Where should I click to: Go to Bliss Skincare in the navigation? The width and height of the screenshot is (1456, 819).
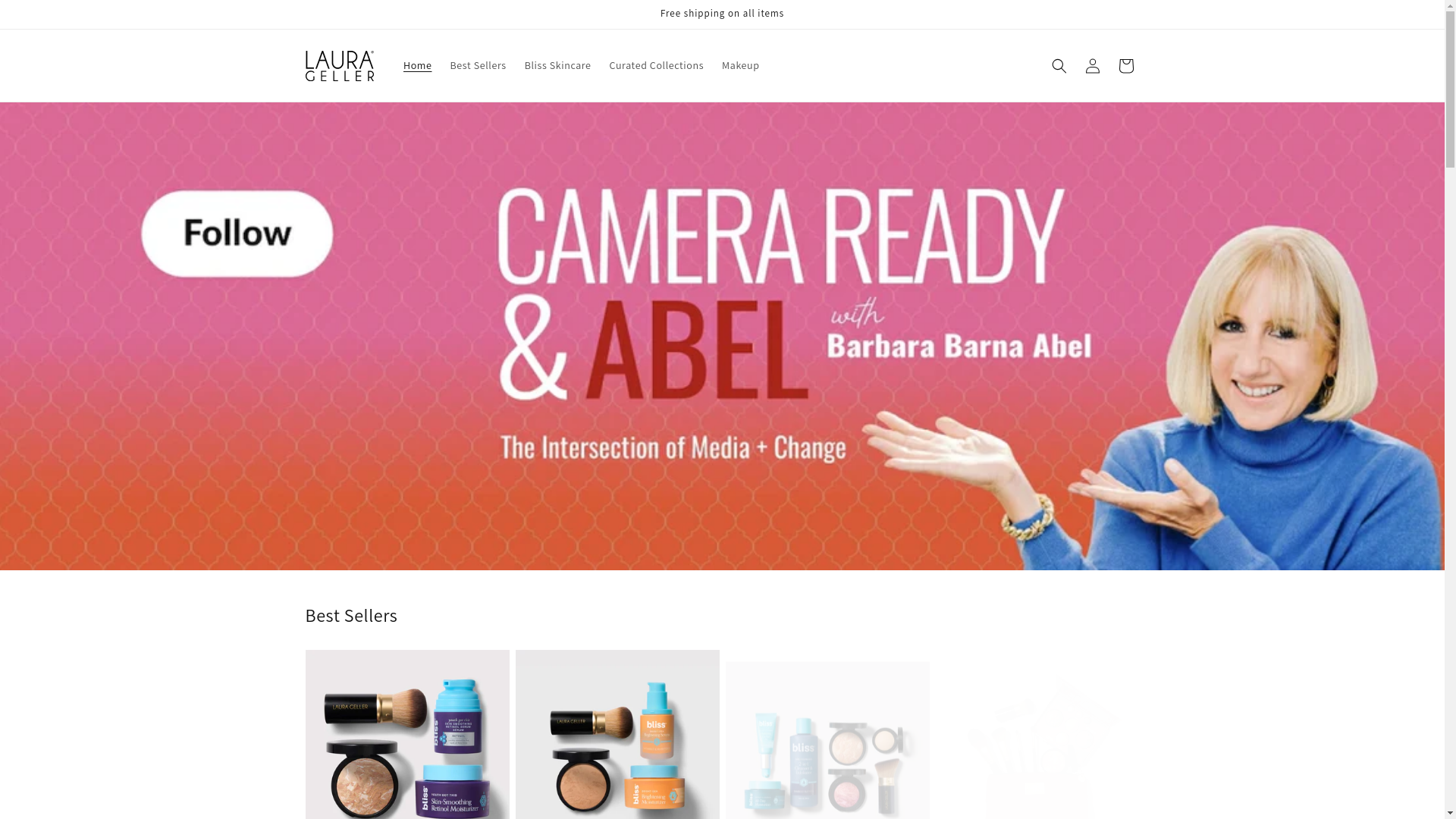coord(557,66)
